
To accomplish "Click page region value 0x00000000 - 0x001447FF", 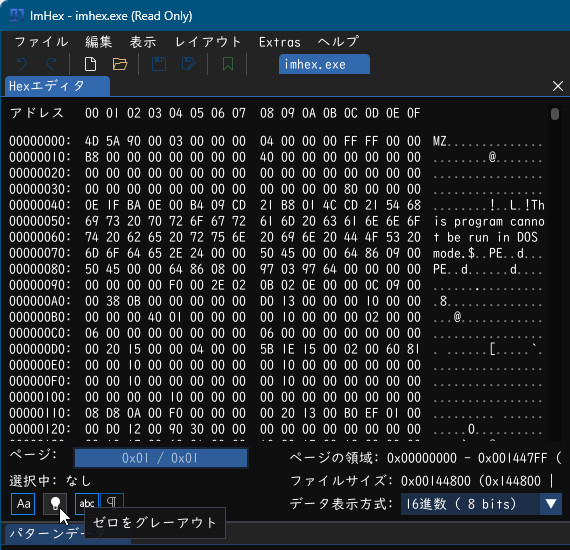I will 467,458.
